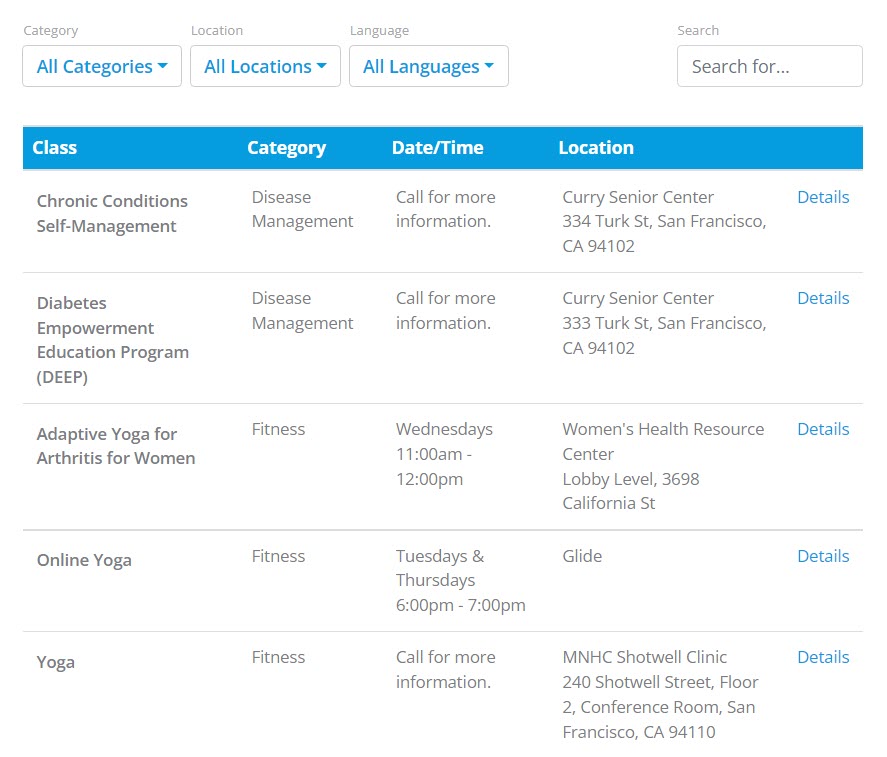Viewport: 887px width, 757px height.
Task: Select the Diabetes Empowerment Education Program title
Action: (x=112, y=340)
